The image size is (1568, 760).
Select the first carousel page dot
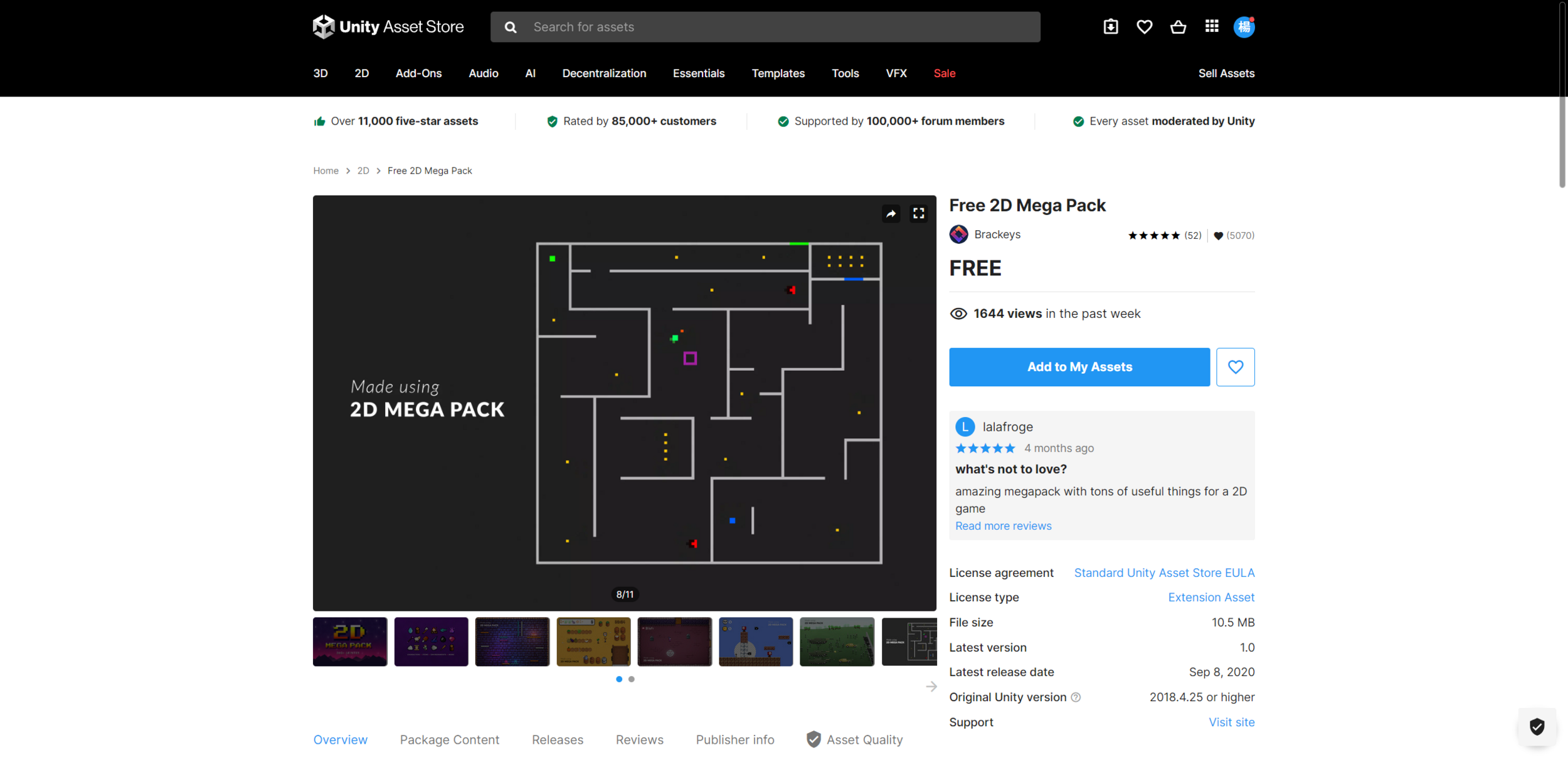pyautogui.click(x=619, y=679)
